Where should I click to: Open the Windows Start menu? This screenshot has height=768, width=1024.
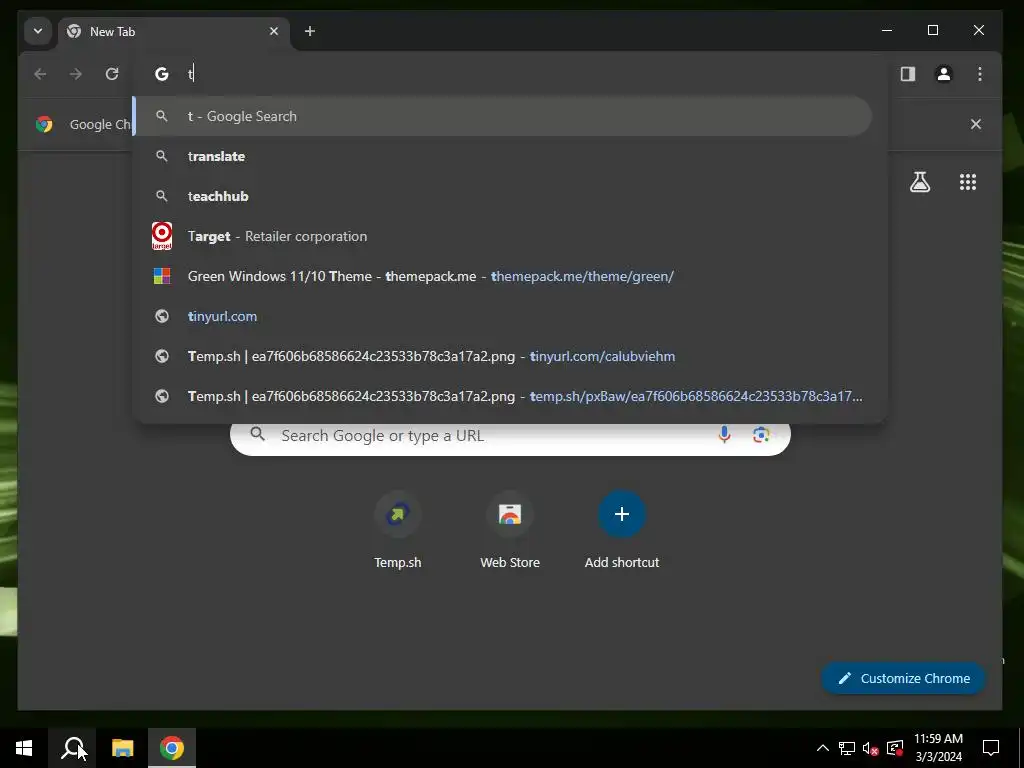[24, 748]
